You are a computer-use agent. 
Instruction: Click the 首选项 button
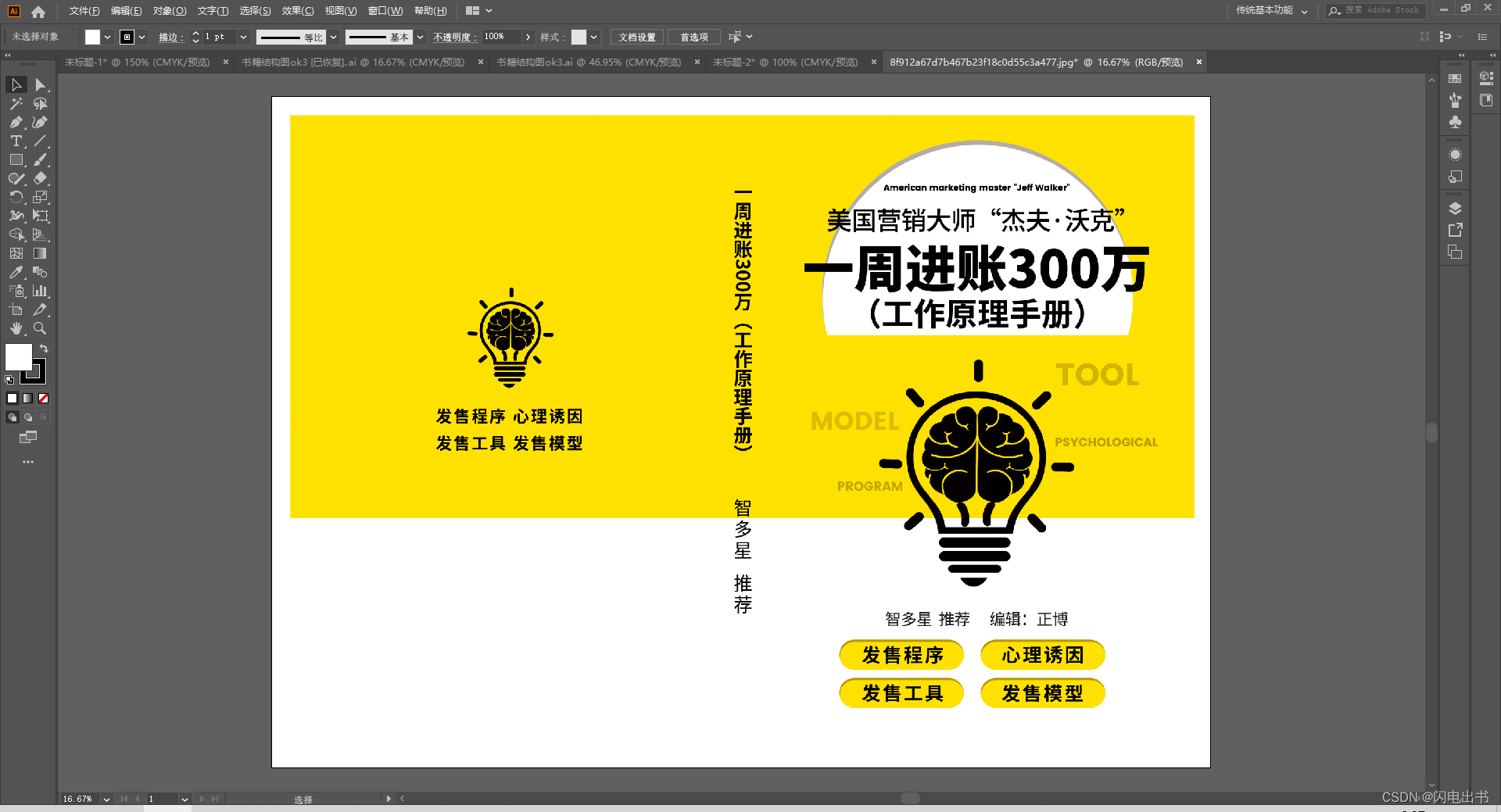pos(694,37)
